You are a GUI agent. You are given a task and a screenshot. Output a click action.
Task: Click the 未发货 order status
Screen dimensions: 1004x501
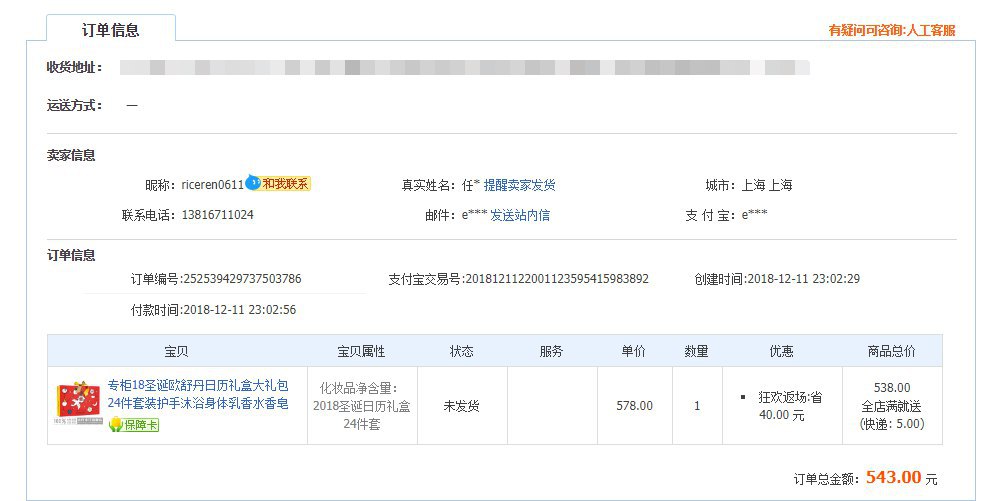pos(462,406)
